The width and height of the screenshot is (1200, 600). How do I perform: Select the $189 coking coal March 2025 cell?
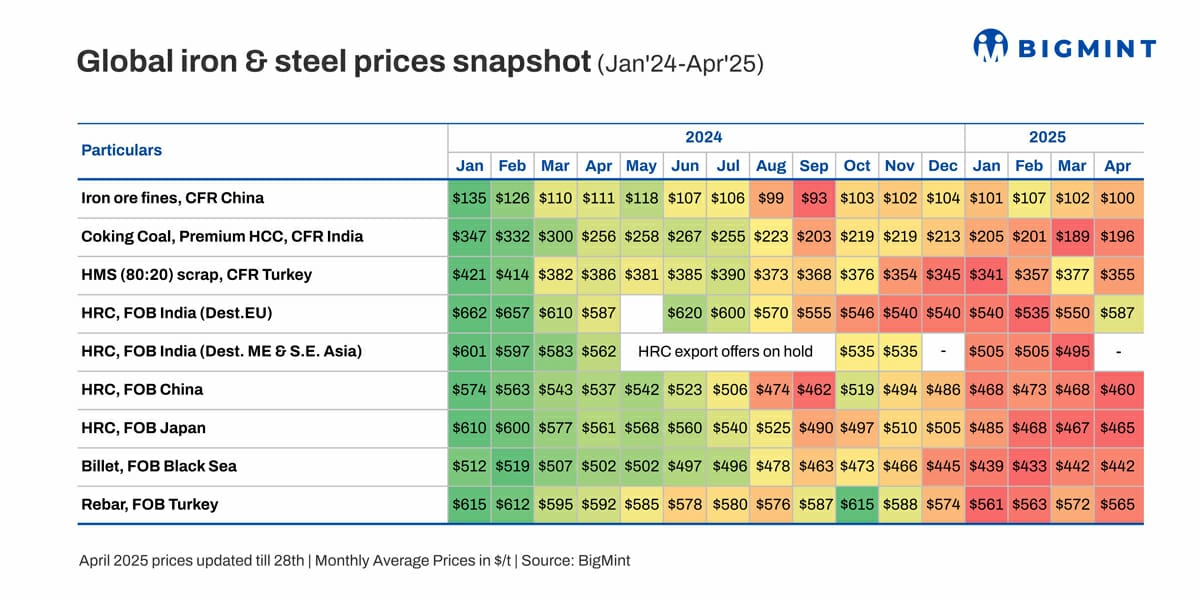tap(1073, 237)
